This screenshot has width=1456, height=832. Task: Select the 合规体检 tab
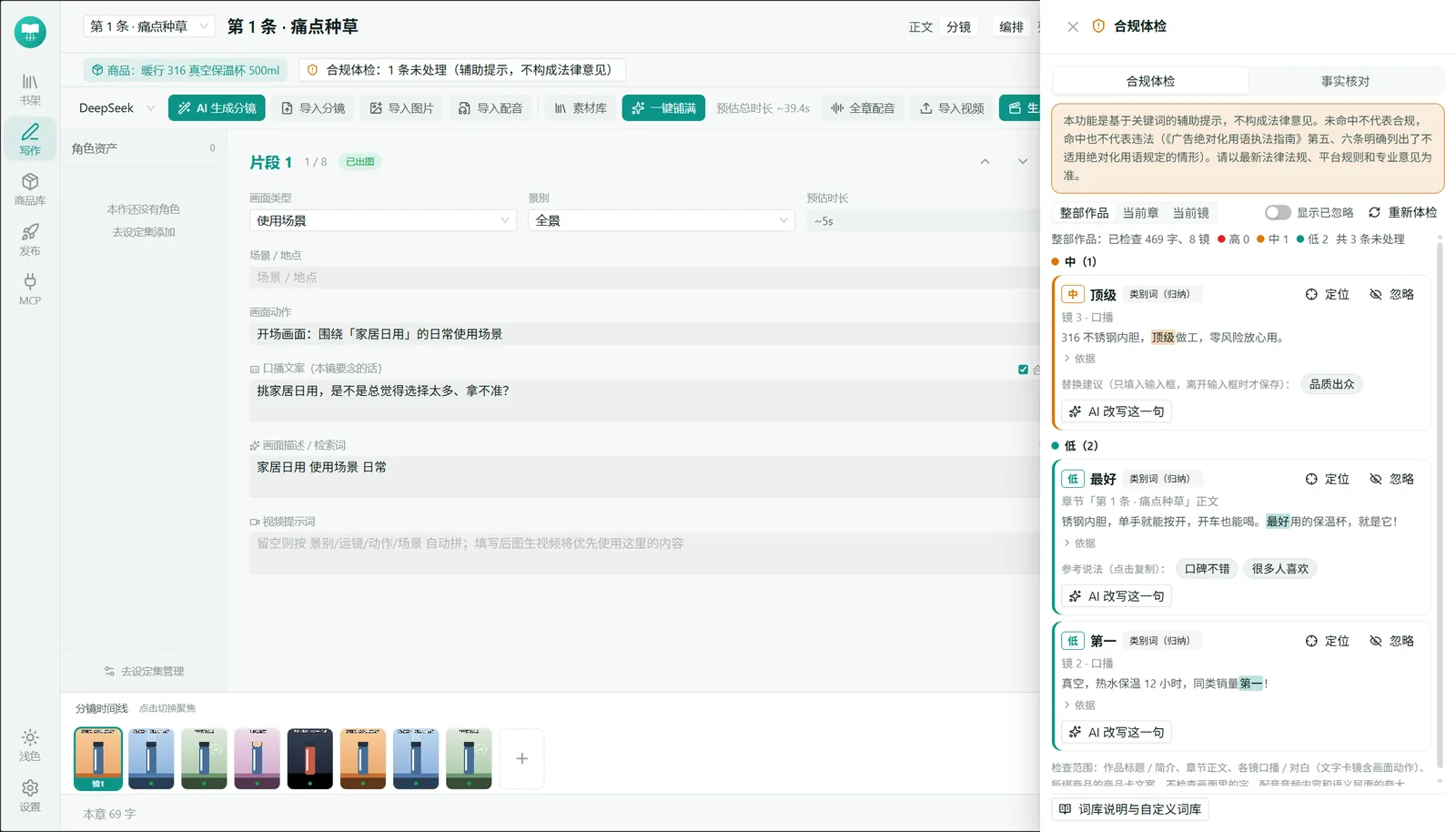(1150, 81)
